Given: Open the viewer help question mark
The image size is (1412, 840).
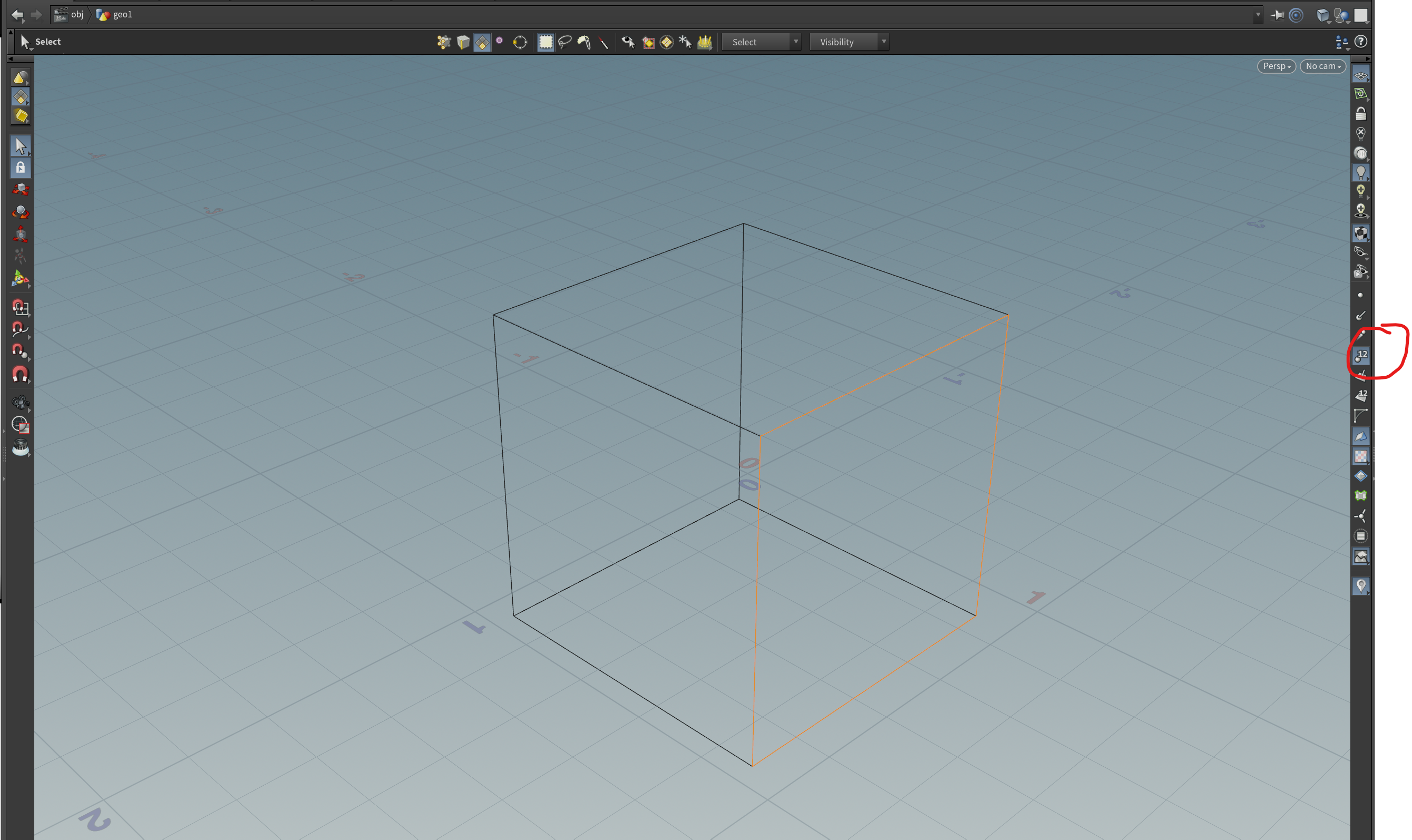Looking at the screenshot, I should point(1360,41).
